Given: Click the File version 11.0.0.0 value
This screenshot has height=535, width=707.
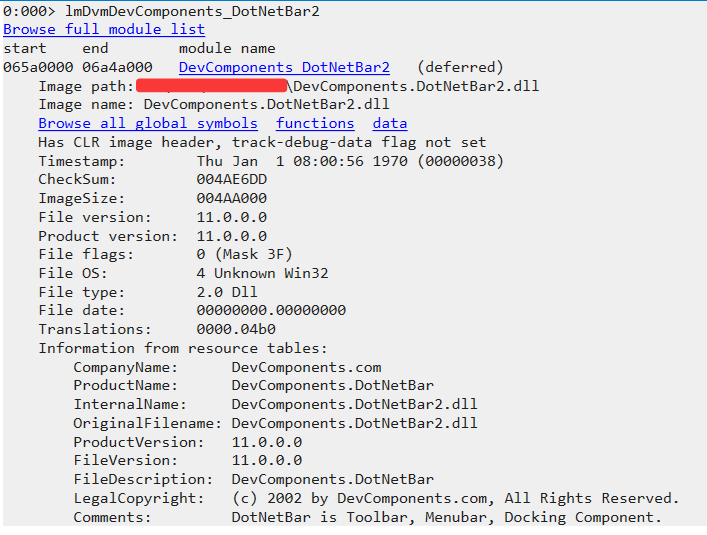Looking at the screenshot, I should (232, 218).
